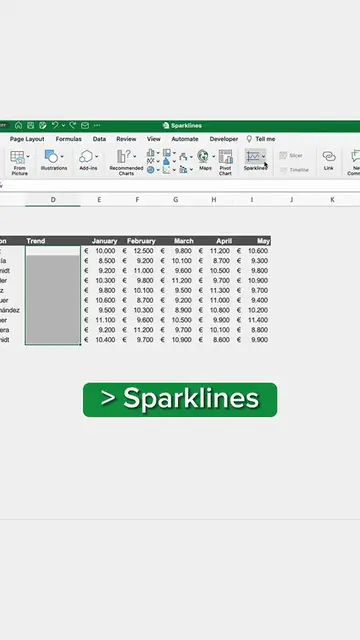Expand the Add-ins dropdown arrow
Image resolution: width=360 pixels, height=640 pixels.
[97, 156]
